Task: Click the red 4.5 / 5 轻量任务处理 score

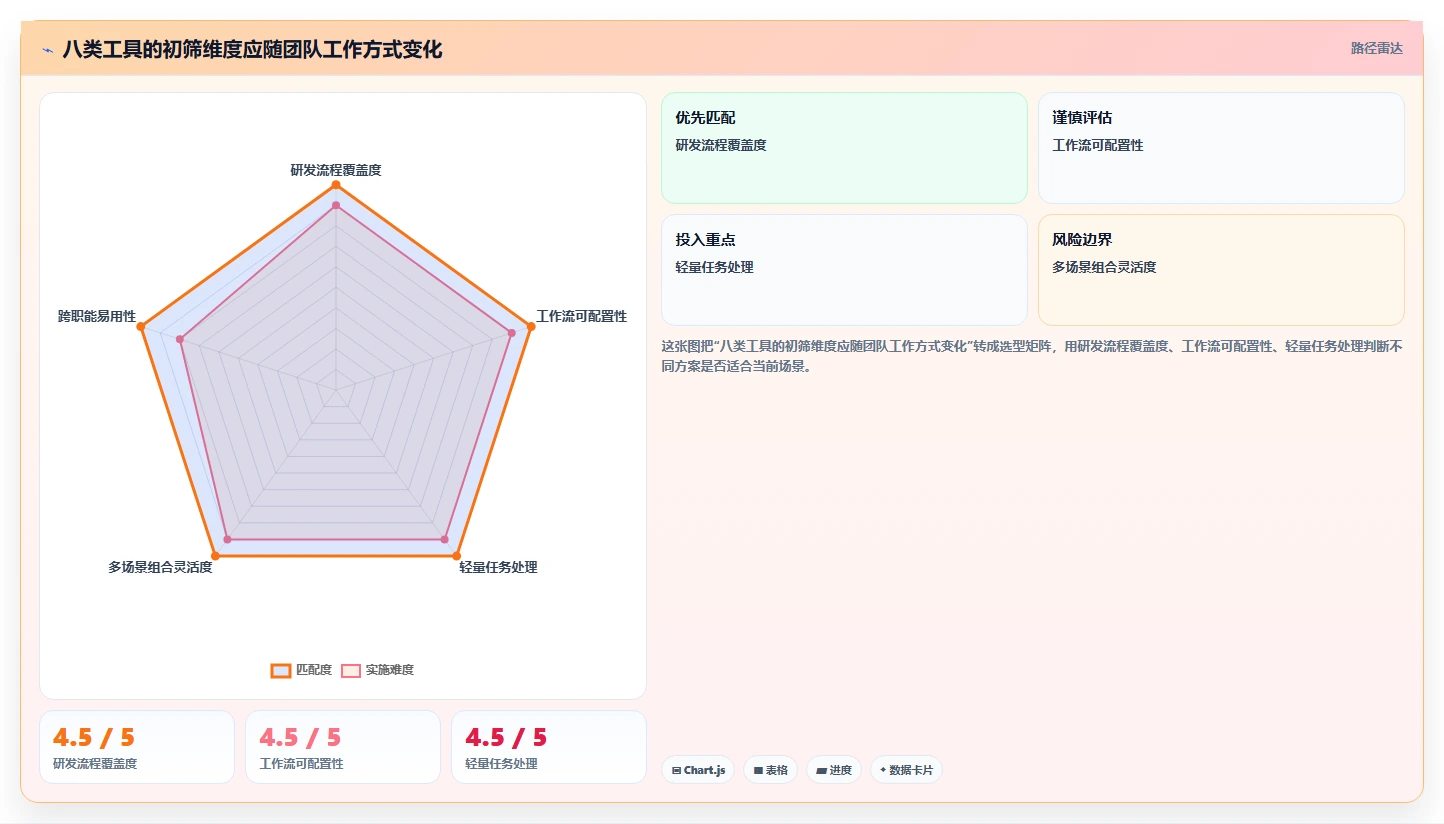Action: point(506,738)
